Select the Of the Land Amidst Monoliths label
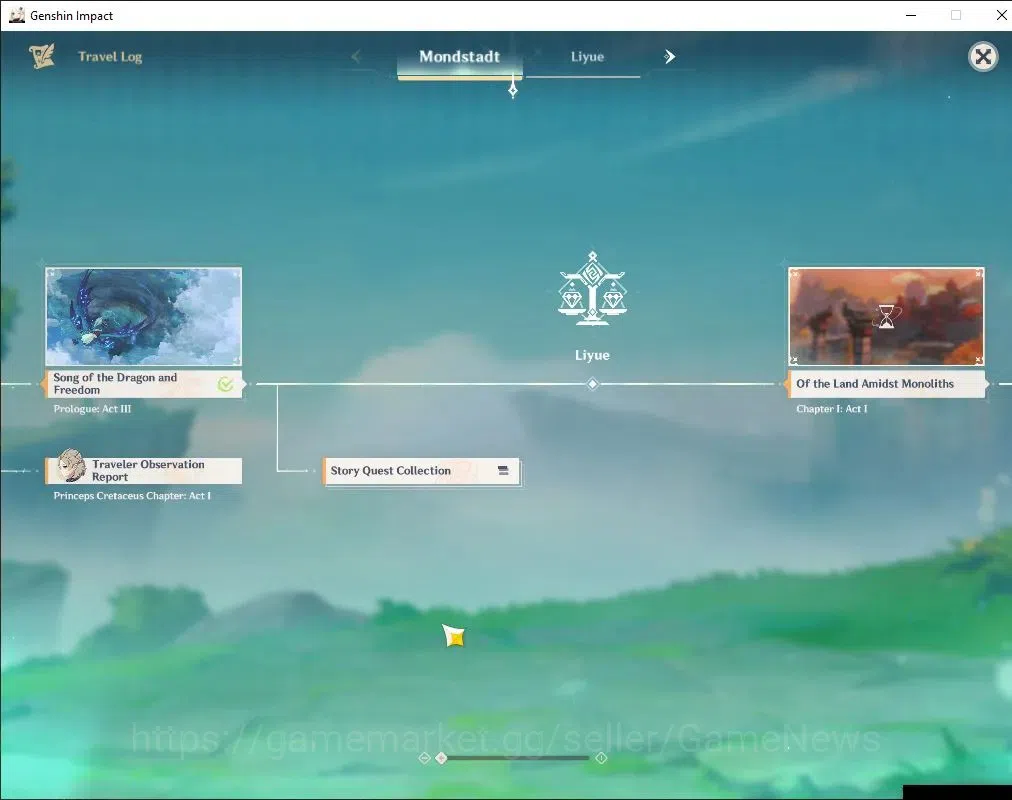This screenshot has width=1012, height=800. coord(886,384)
